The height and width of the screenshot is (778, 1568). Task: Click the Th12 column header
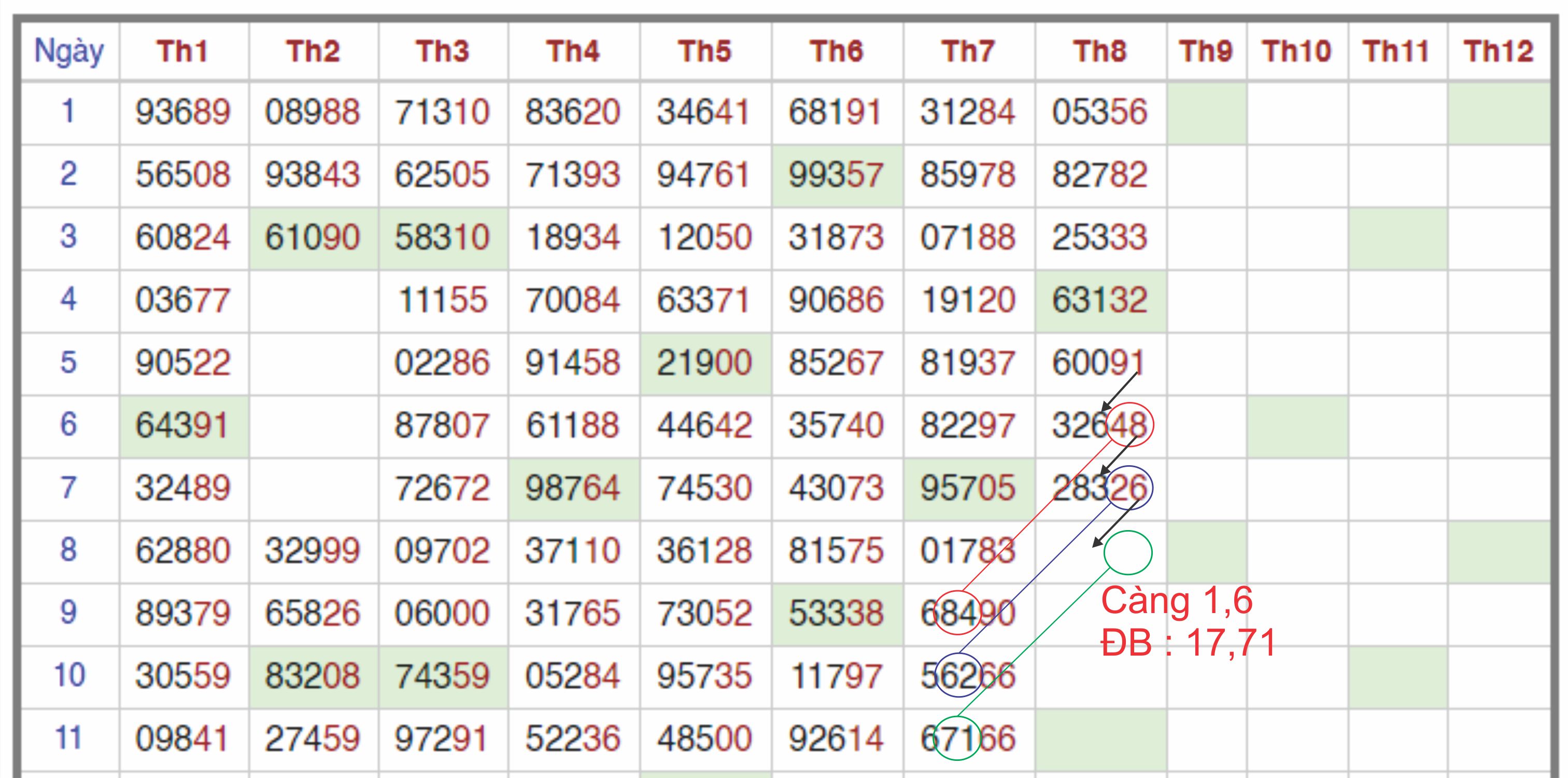(x=1498, y=51)
